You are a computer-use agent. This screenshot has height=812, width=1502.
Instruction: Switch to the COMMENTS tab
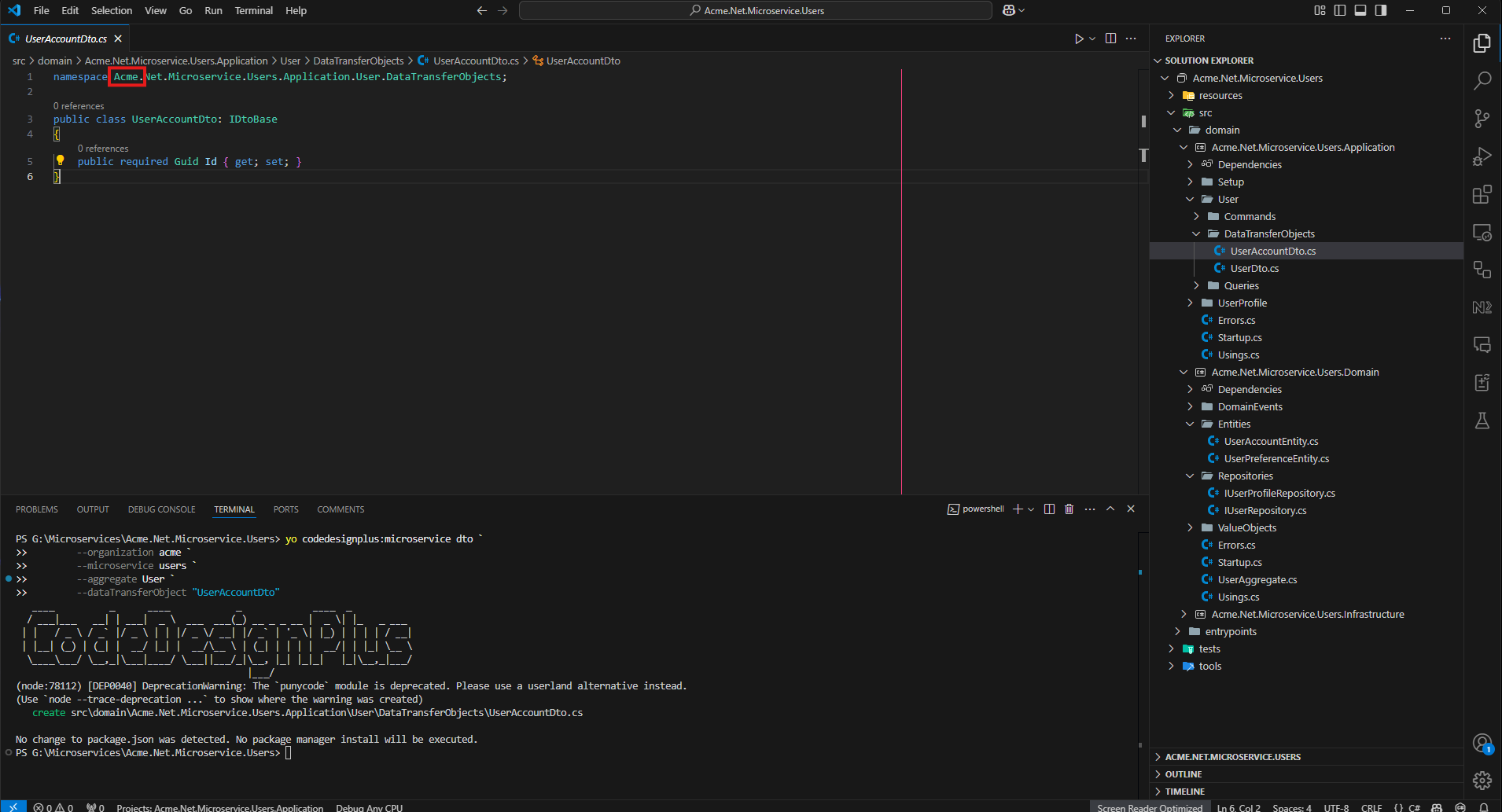tap(341, 509)
